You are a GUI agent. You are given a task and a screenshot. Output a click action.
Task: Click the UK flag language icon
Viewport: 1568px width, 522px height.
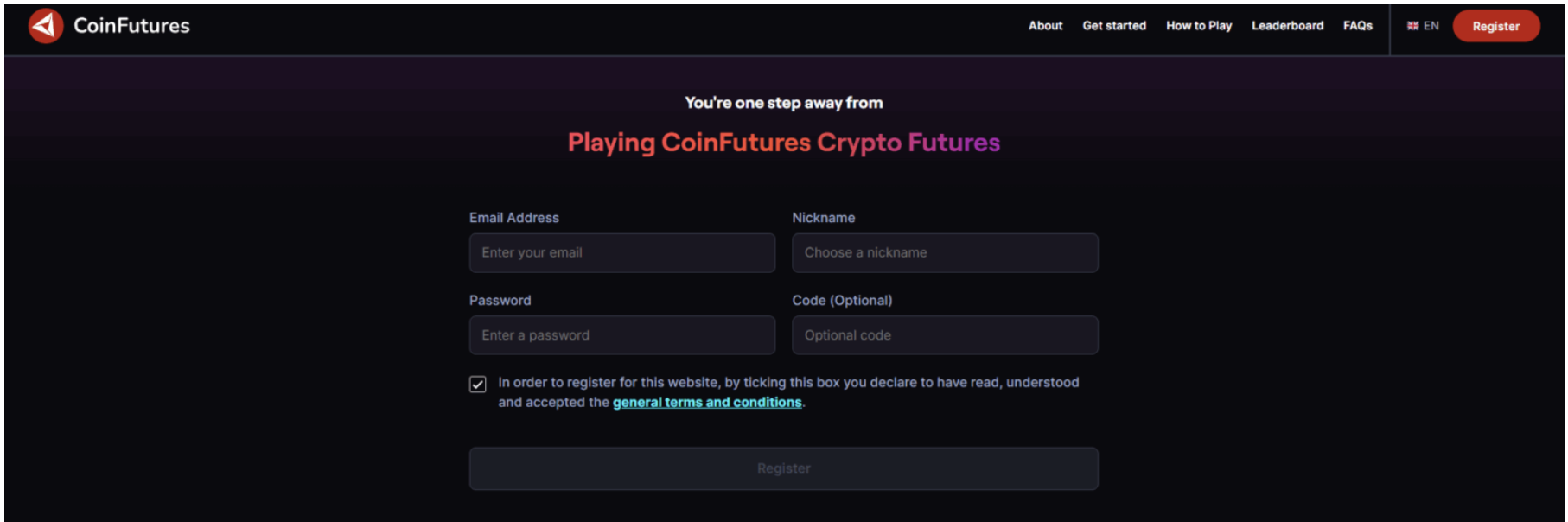(1412, 26)
